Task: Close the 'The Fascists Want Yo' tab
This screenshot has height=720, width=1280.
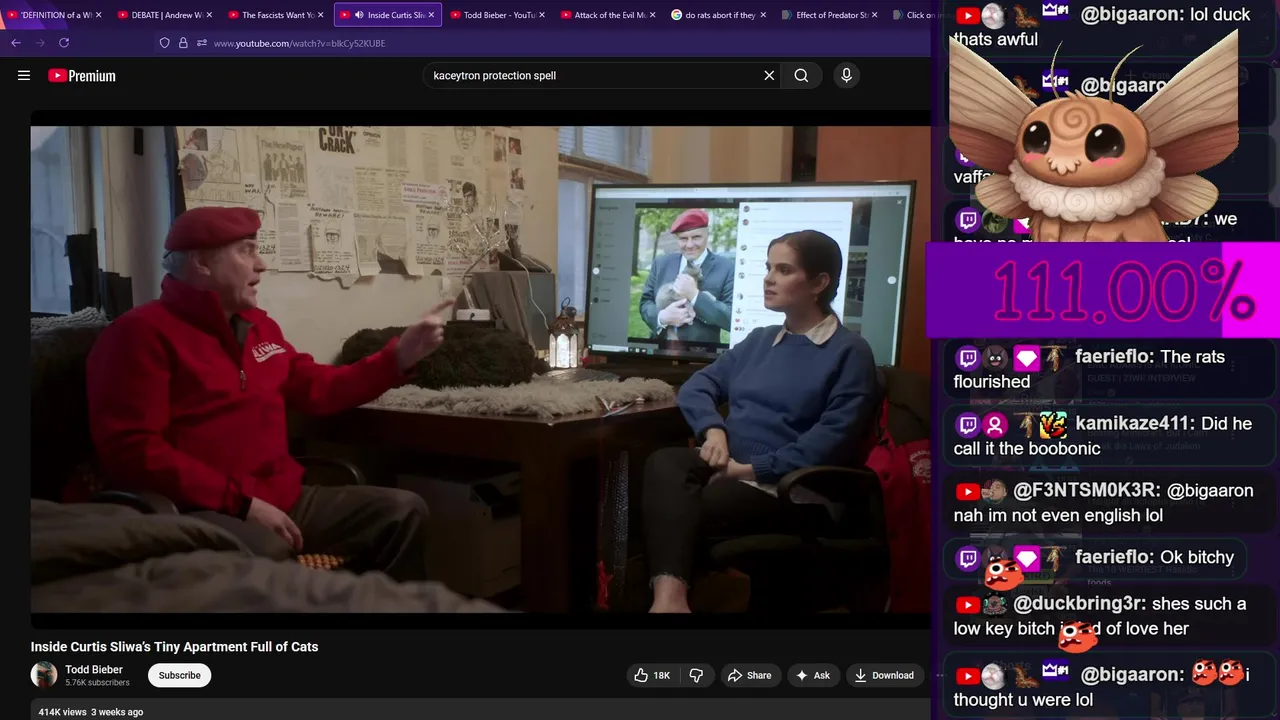Action: coord(320,15)
